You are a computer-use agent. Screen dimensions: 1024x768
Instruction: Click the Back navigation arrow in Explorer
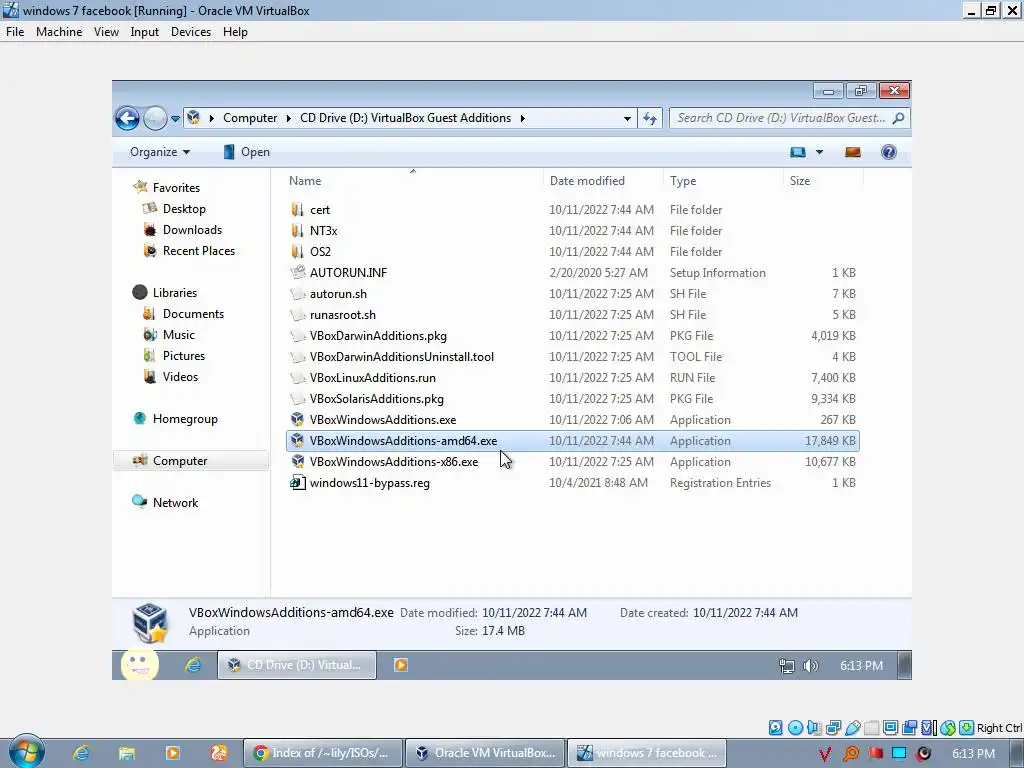pos(127,118)
